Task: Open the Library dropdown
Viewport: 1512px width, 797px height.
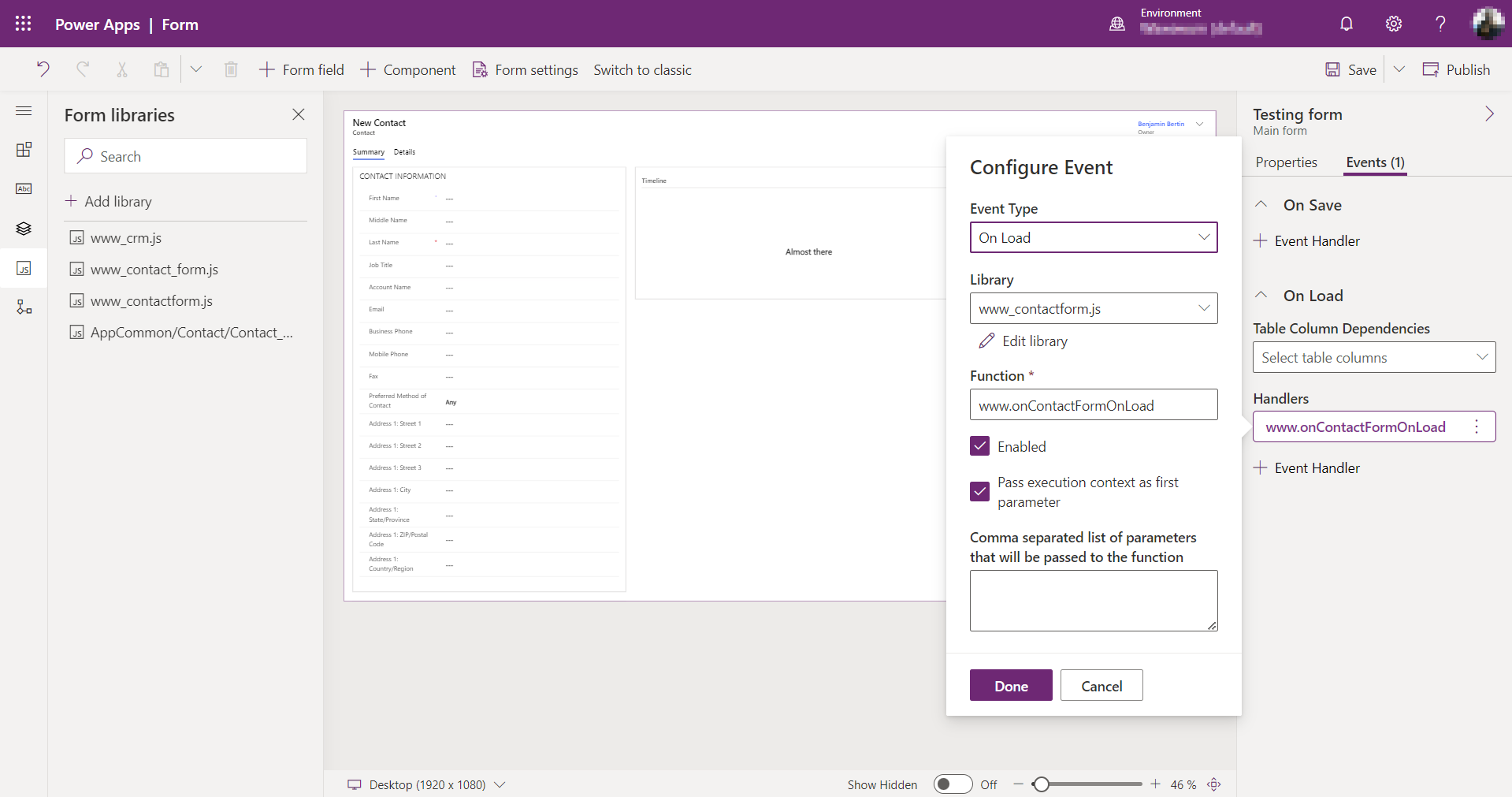Action: coord(1093,308)
